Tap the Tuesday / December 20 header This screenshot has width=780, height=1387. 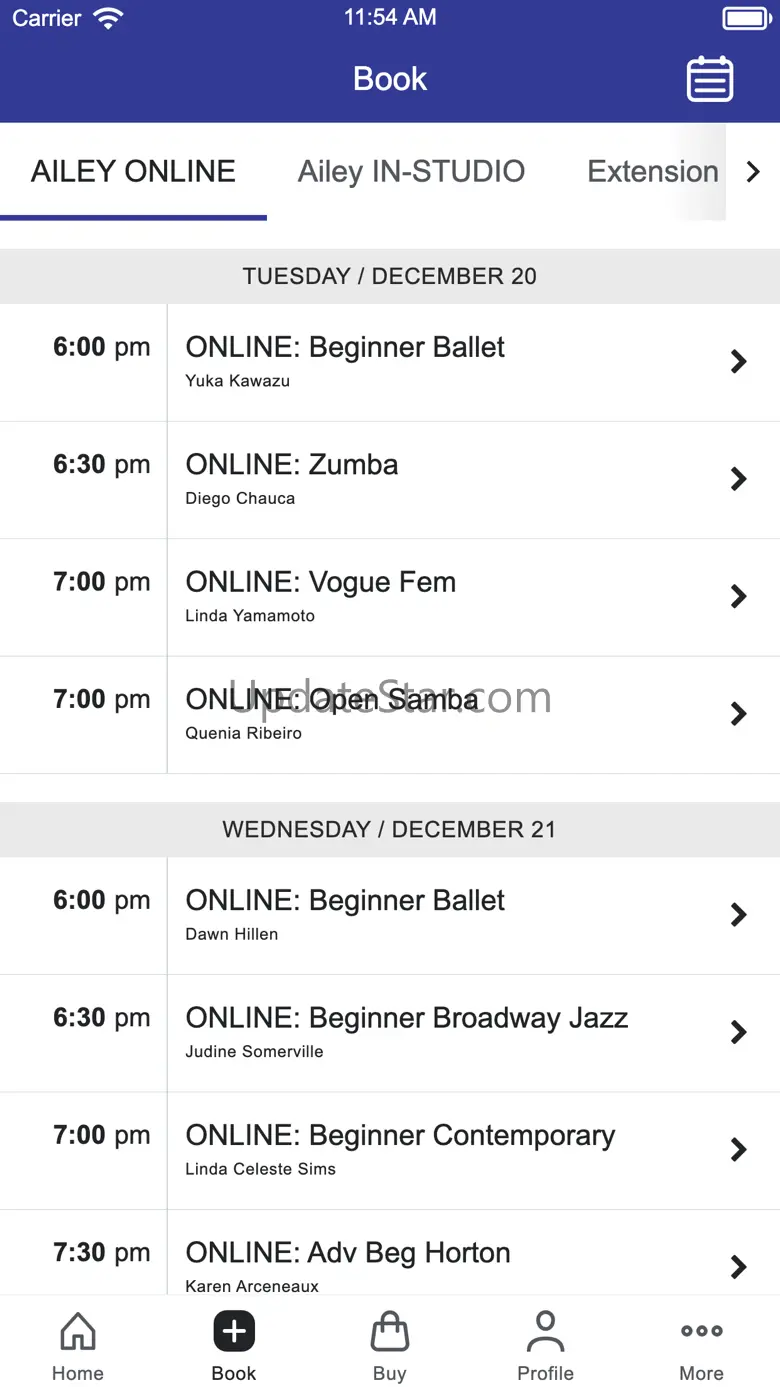[390, 277]
